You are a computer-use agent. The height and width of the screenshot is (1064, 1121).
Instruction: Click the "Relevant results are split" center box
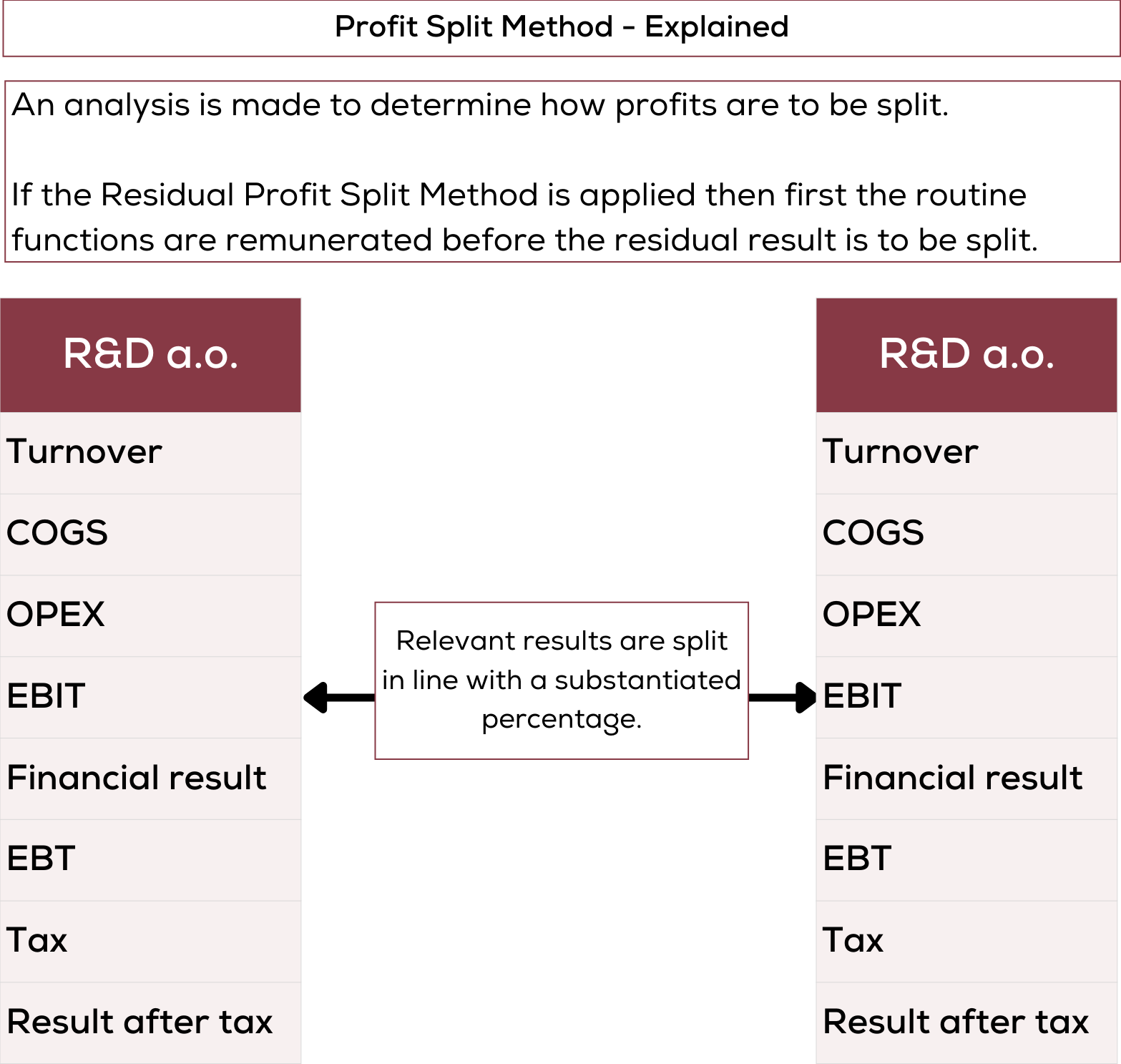[x=562, y=680]
